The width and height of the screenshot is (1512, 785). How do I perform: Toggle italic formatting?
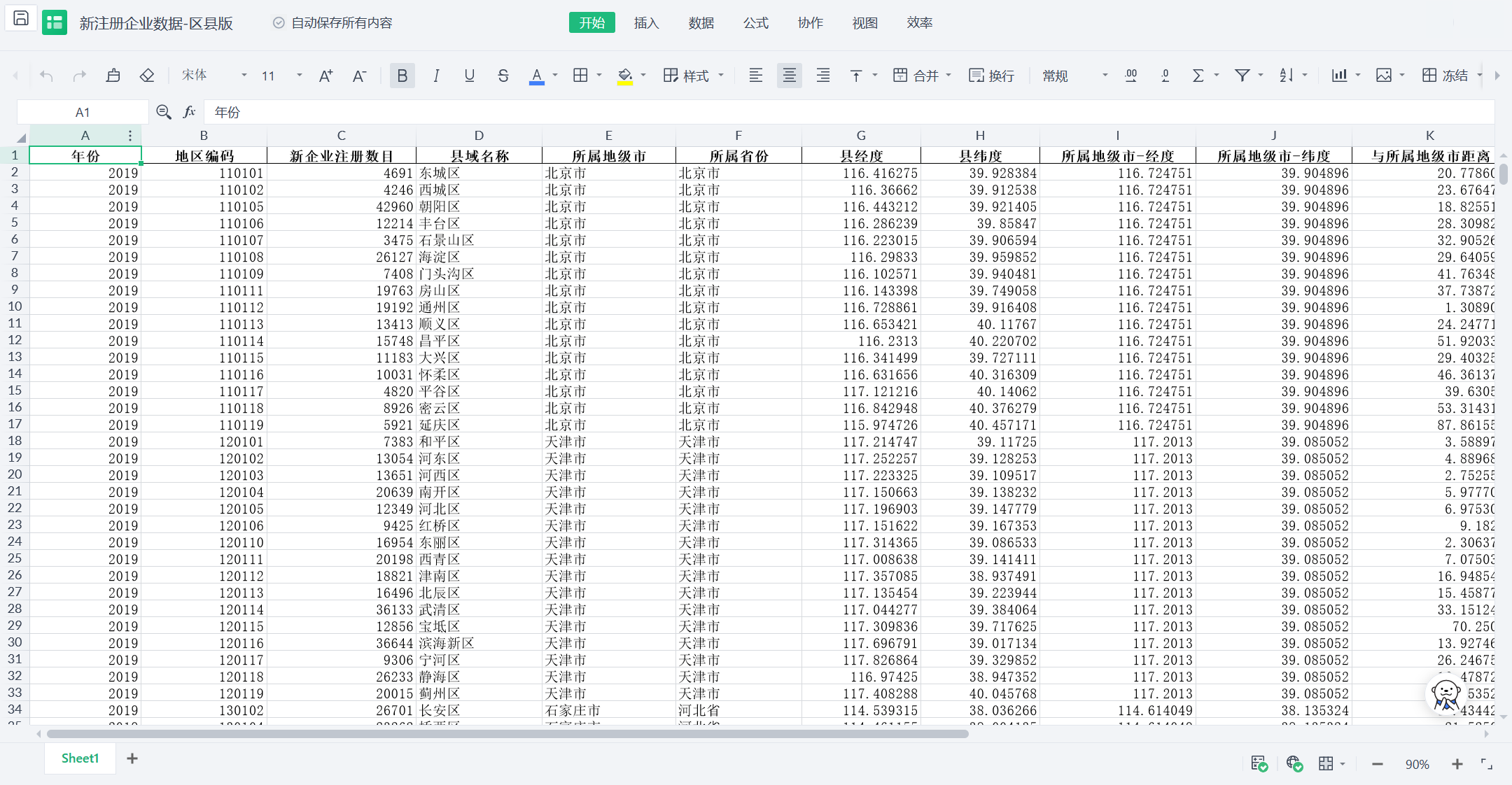[x=436, y=76]
